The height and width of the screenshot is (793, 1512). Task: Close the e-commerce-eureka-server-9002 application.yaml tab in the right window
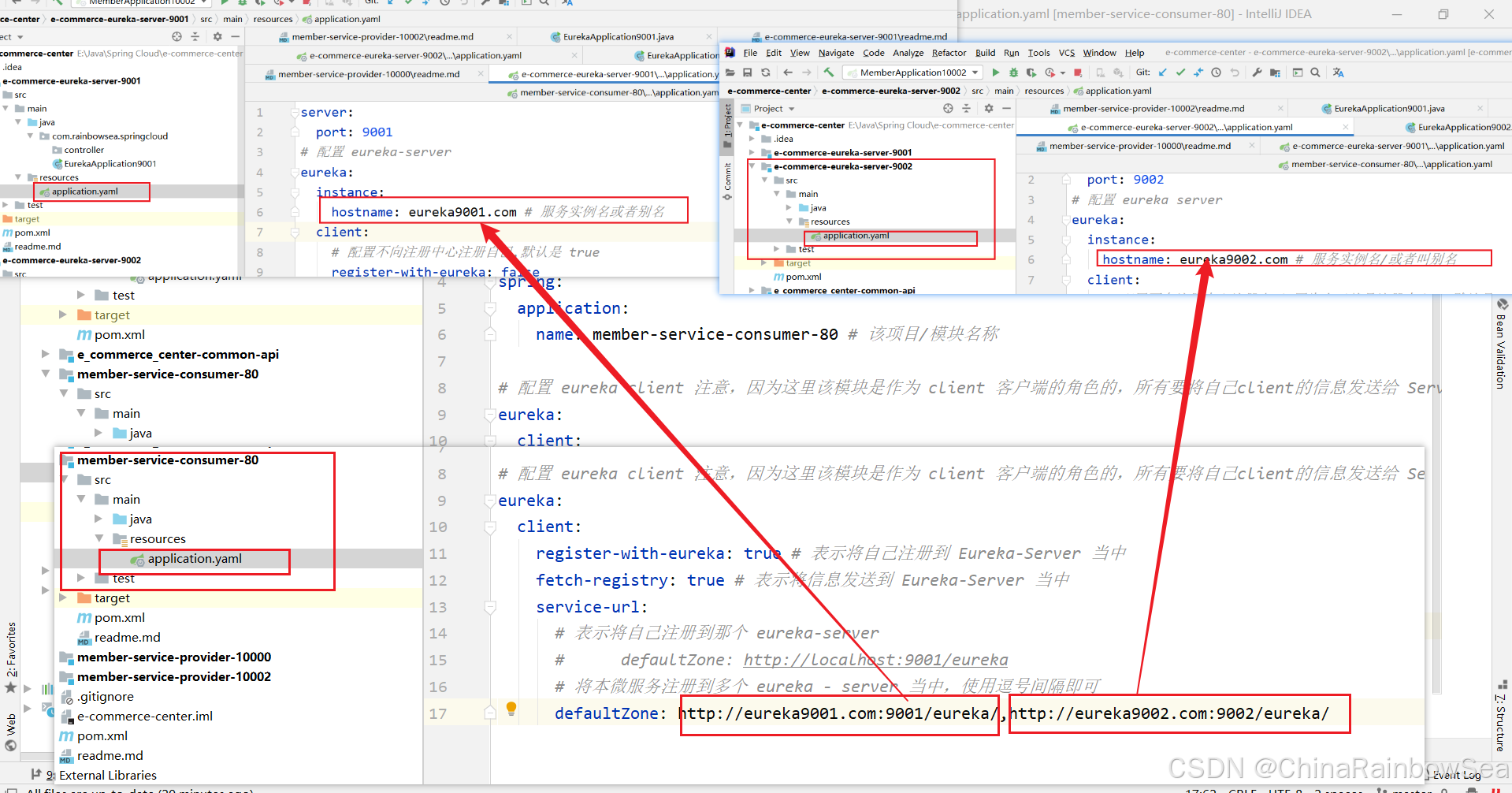(x=1346, y=127)
